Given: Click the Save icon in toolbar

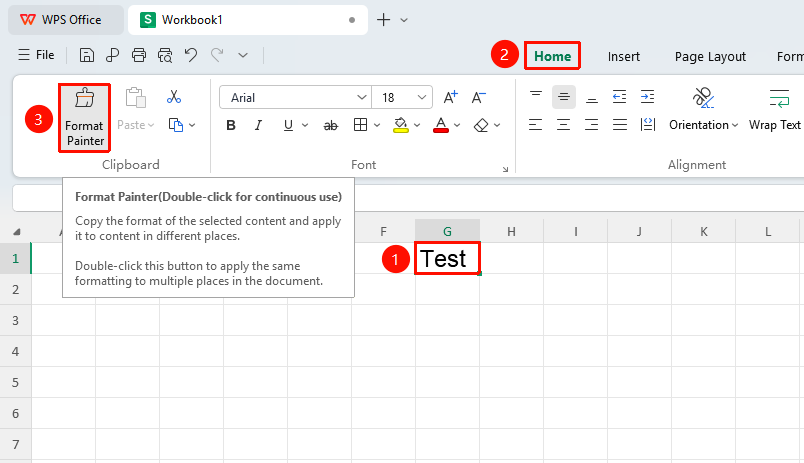Looking at the screenshot, I should pyautogui.click(x=87, y=55).
